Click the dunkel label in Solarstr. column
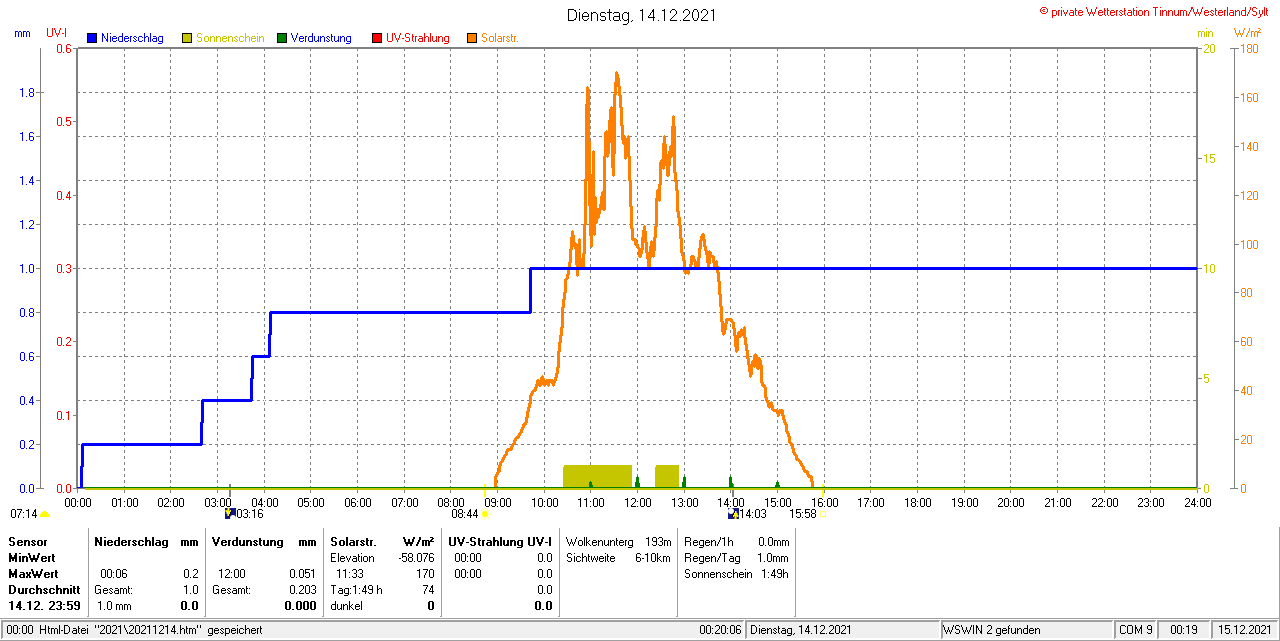1280x641 pixels. pos(347,605)
